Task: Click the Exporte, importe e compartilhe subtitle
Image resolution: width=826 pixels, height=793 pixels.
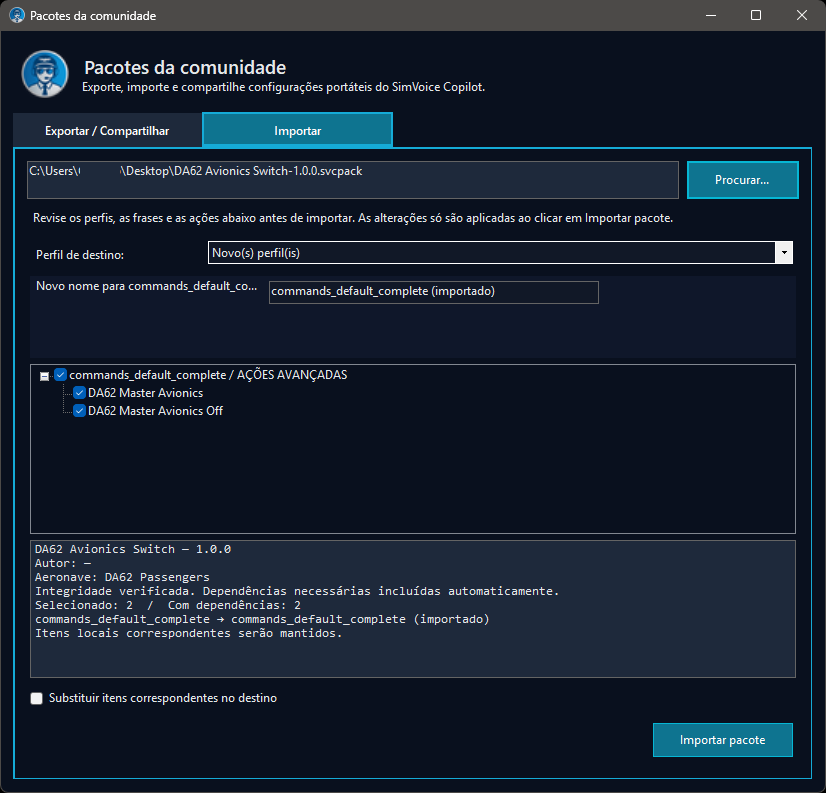Action: [283, 87]
